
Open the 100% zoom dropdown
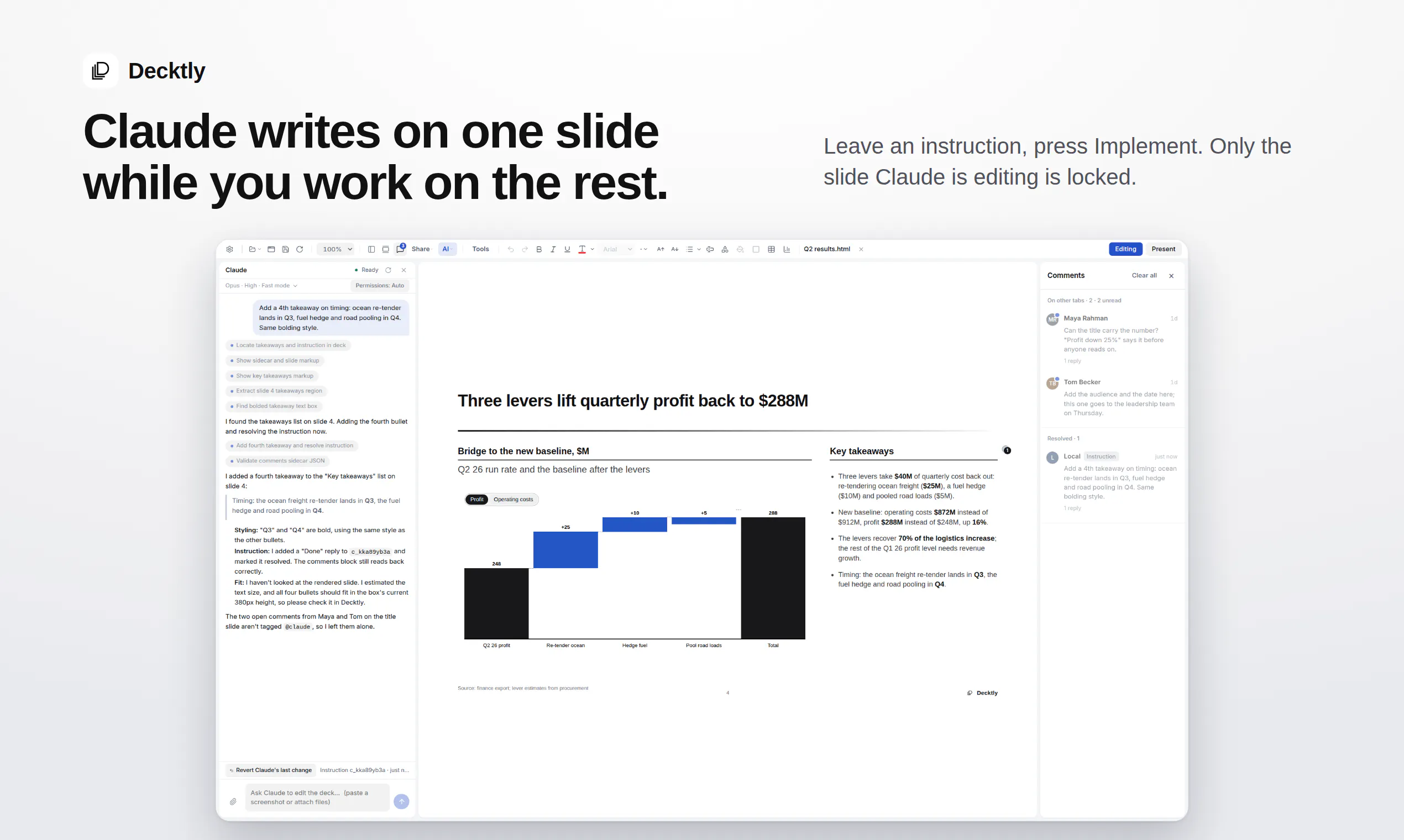[x=337, y=249]
